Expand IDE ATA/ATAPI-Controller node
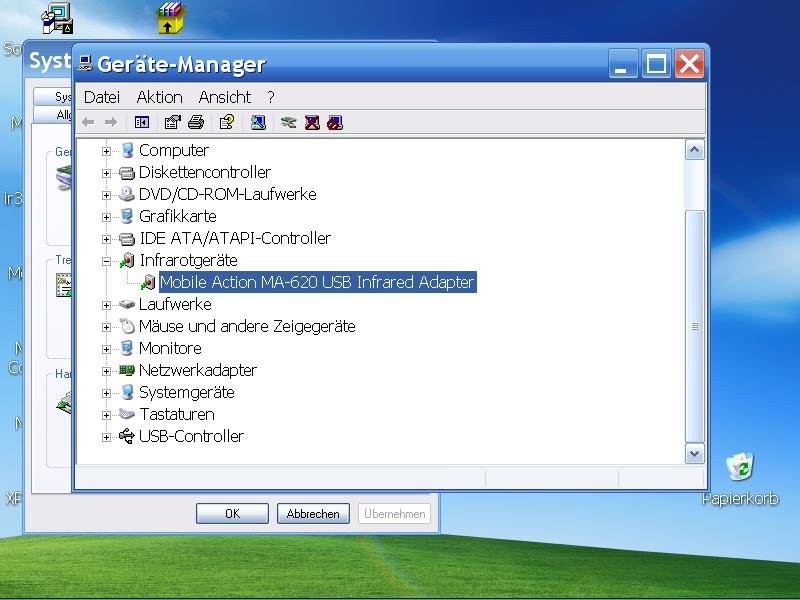Image resolution: width=800 pixels, height=600 pixels. (x=106, y=239)
